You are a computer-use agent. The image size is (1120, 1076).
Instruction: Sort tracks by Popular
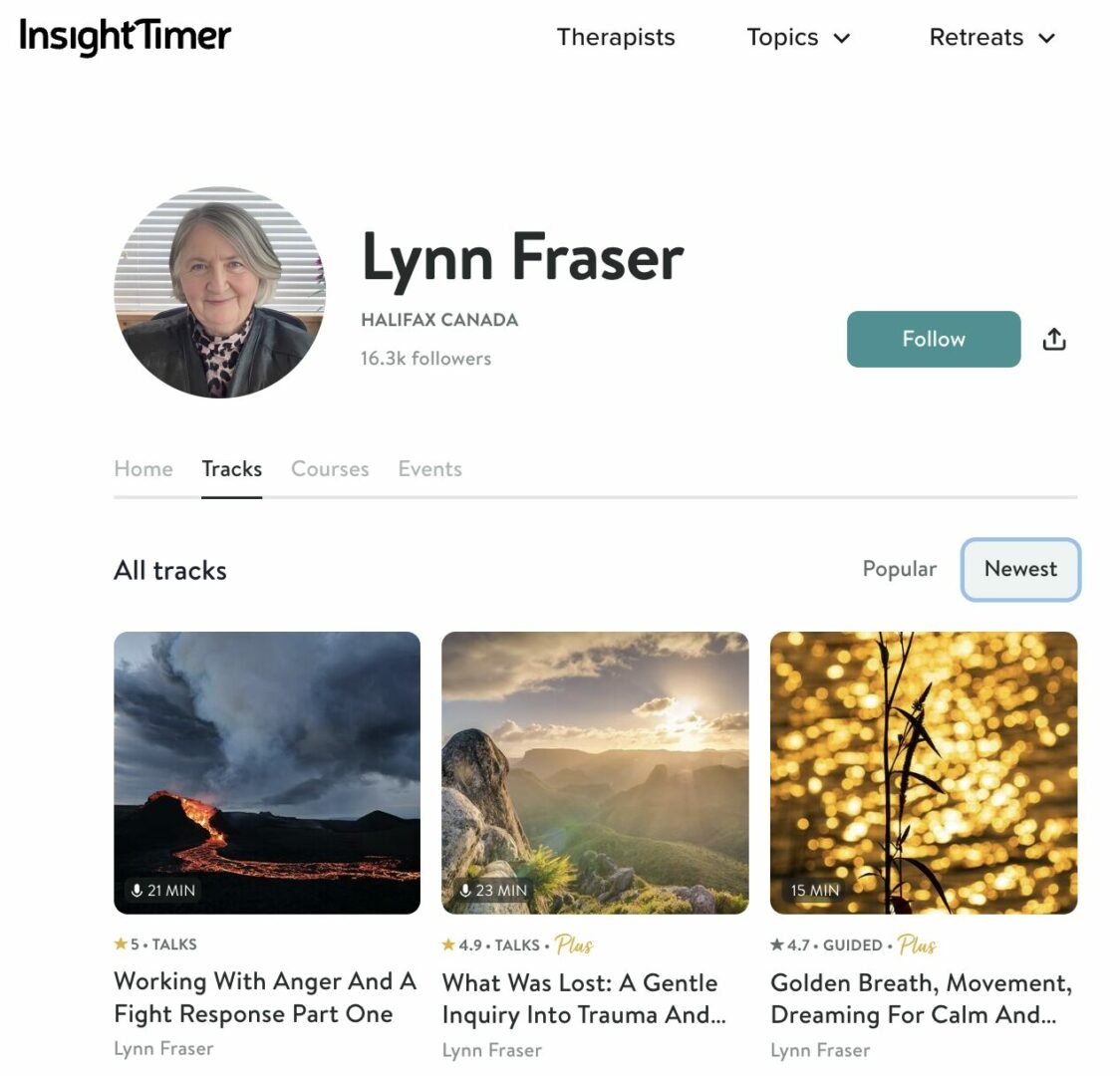pos(899,569)
